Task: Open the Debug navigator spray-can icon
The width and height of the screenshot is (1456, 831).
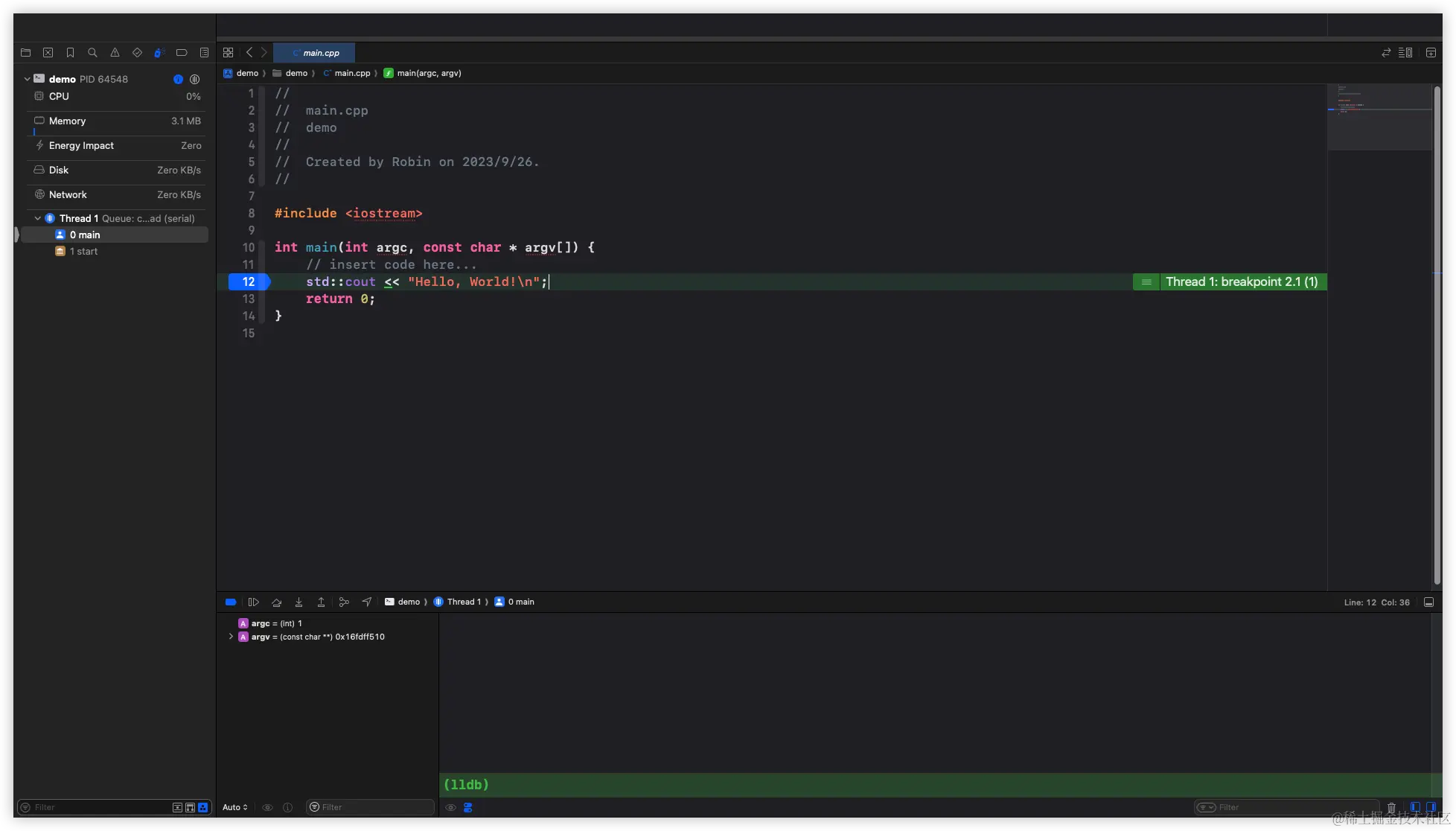Action: 159,53
